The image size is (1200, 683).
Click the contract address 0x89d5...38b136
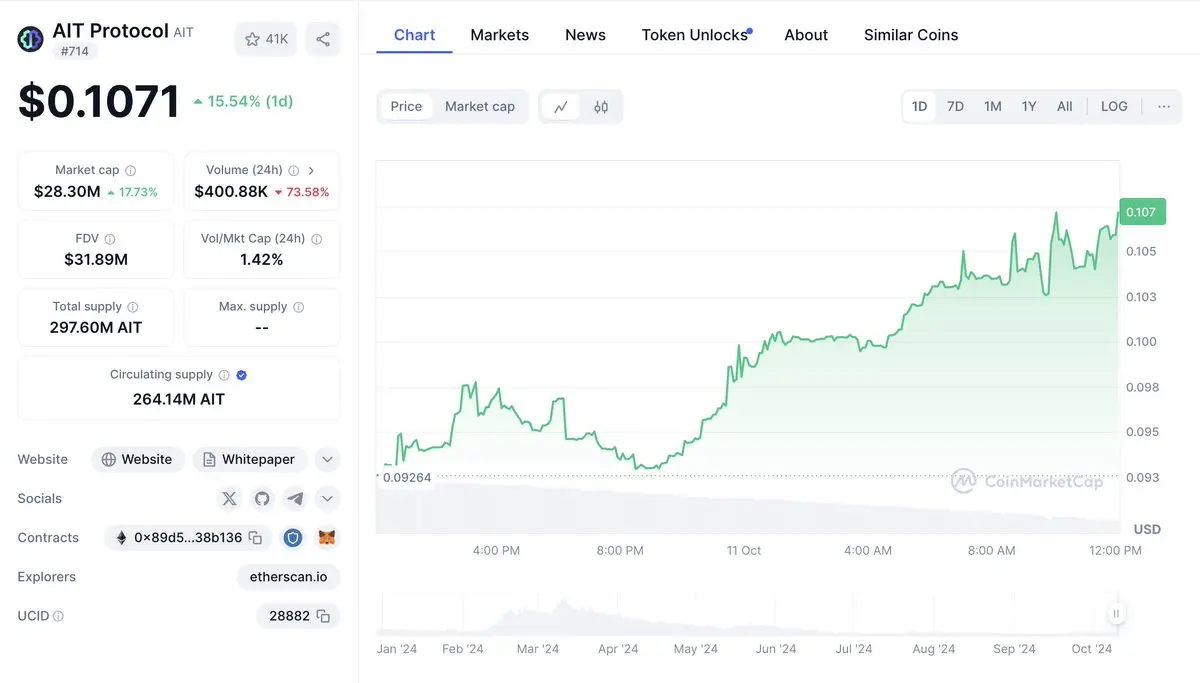click(188, 538)
